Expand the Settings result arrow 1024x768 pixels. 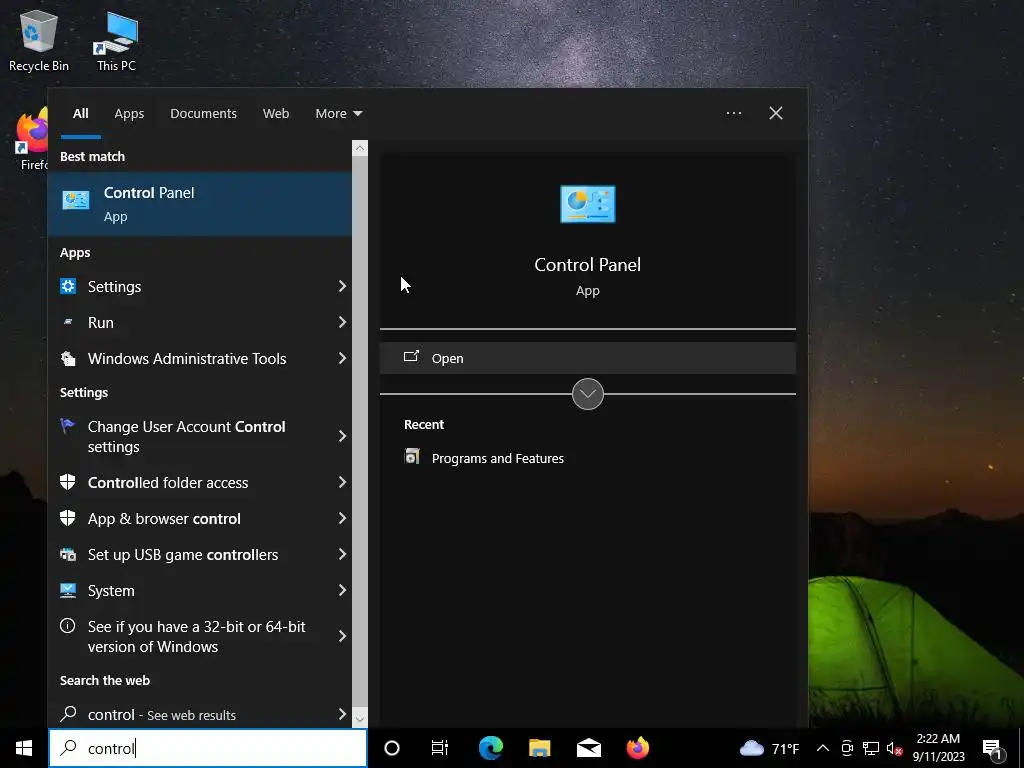point(342,286)
